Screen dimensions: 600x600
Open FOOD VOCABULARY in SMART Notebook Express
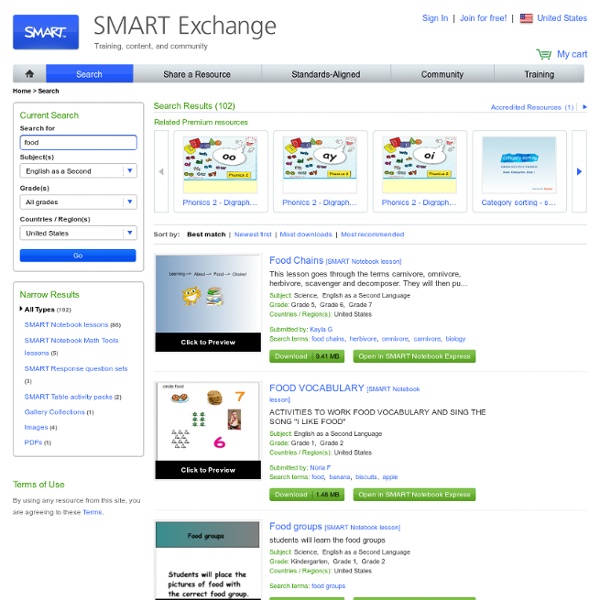pos(414,494)
